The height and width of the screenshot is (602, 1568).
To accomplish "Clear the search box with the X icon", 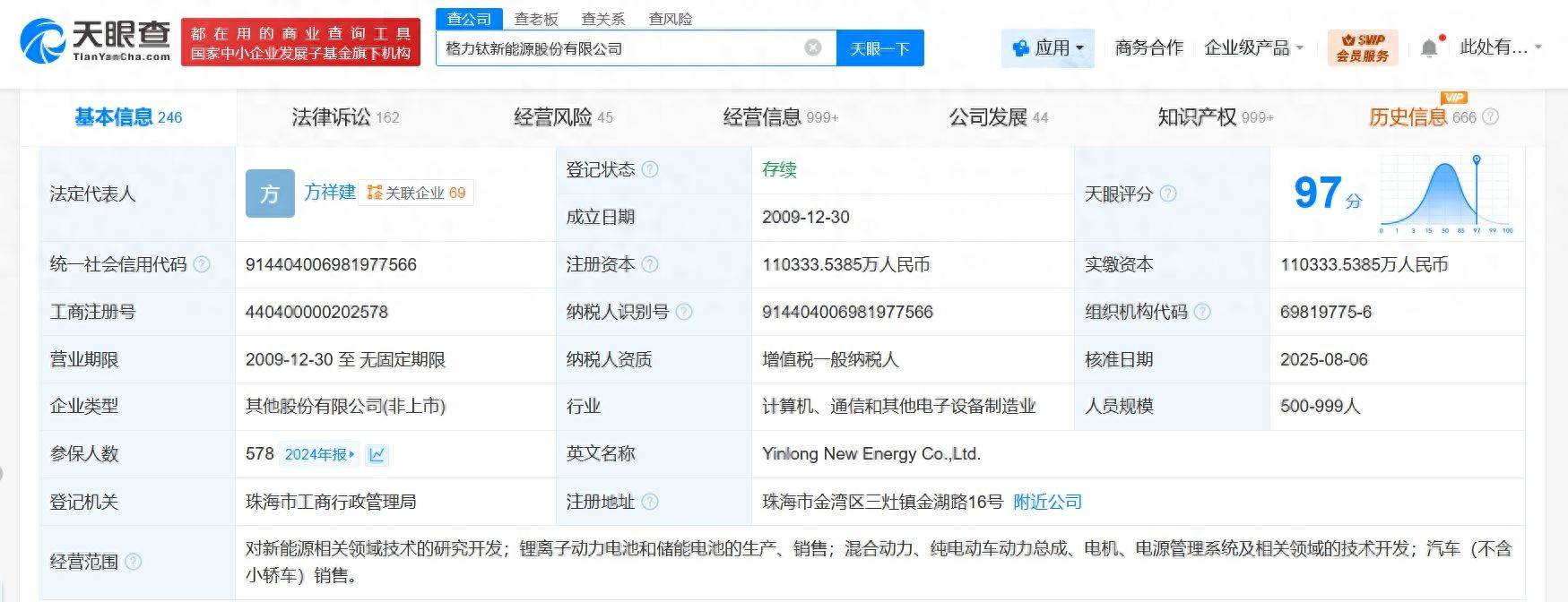I will coord(813,47).
